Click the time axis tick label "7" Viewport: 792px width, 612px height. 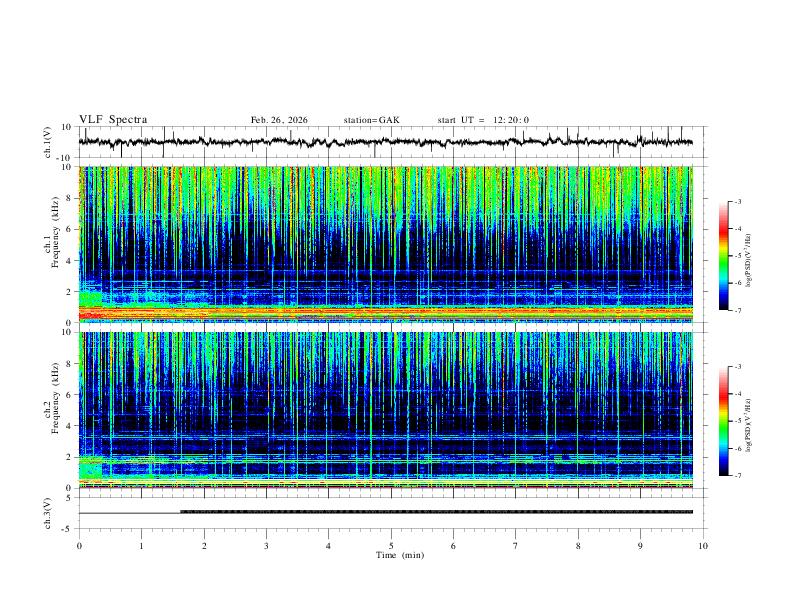pos(516,546)
